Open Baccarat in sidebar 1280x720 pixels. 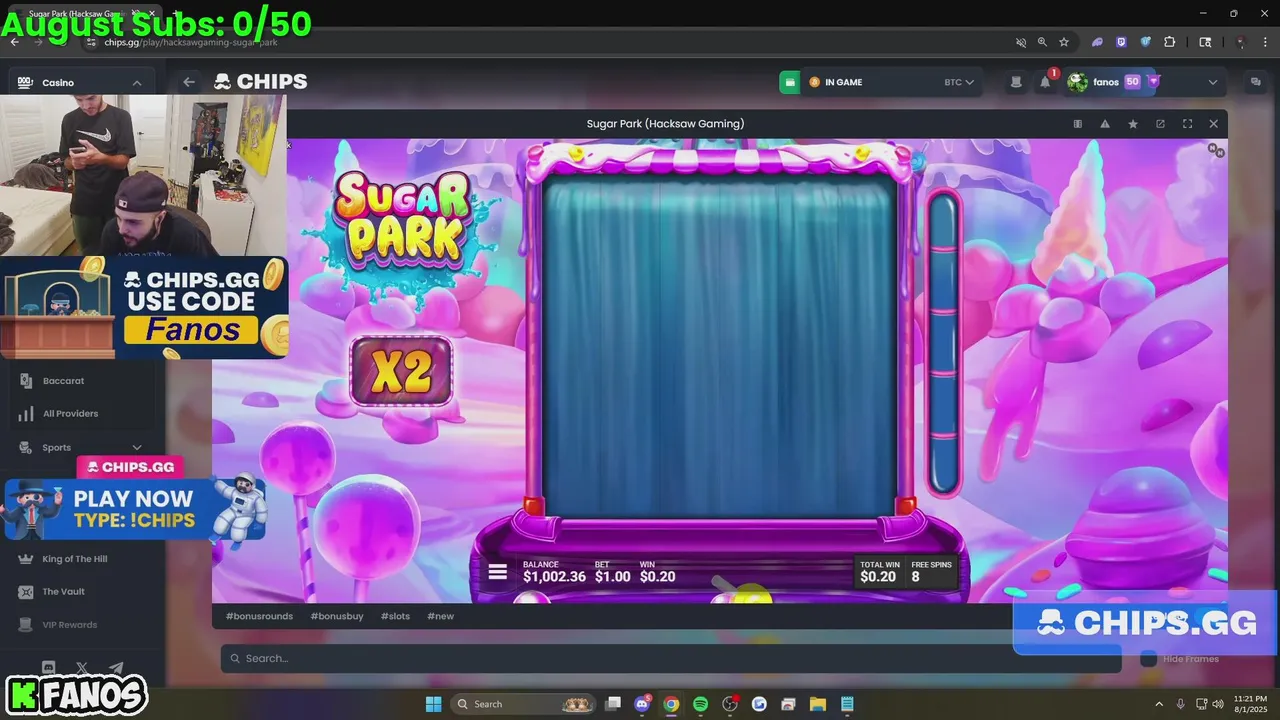click(63, 381)
